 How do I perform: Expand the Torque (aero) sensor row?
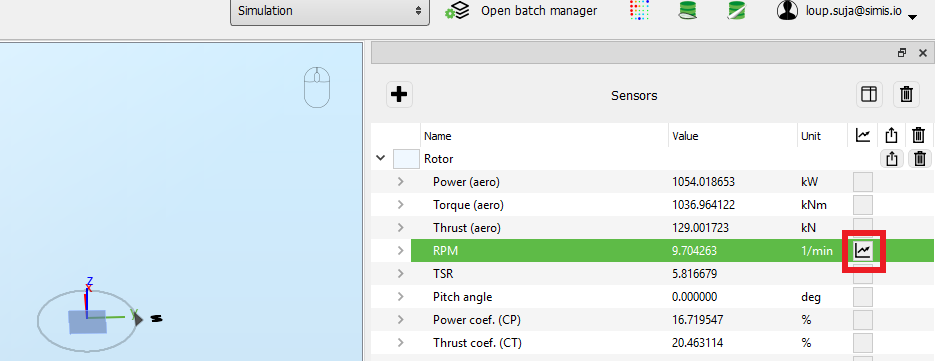click(400, 205)
